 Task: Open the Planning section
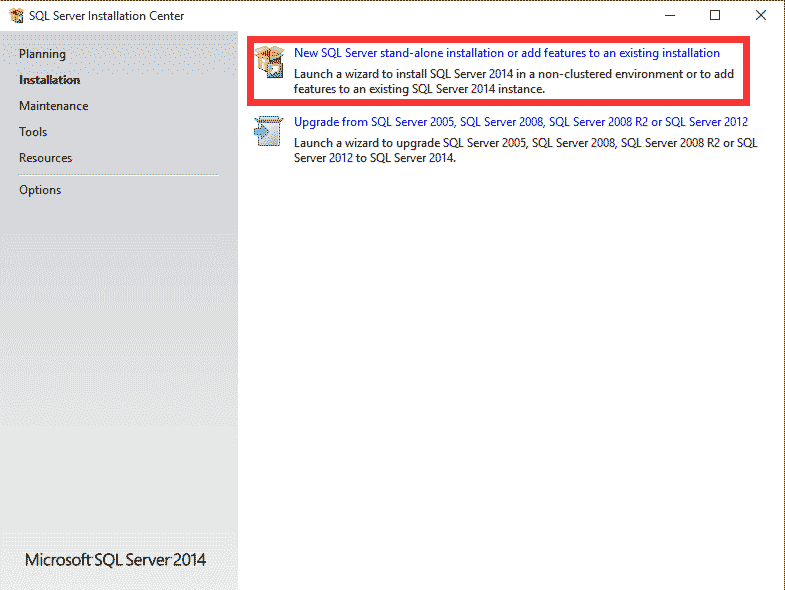coord(42,54)
